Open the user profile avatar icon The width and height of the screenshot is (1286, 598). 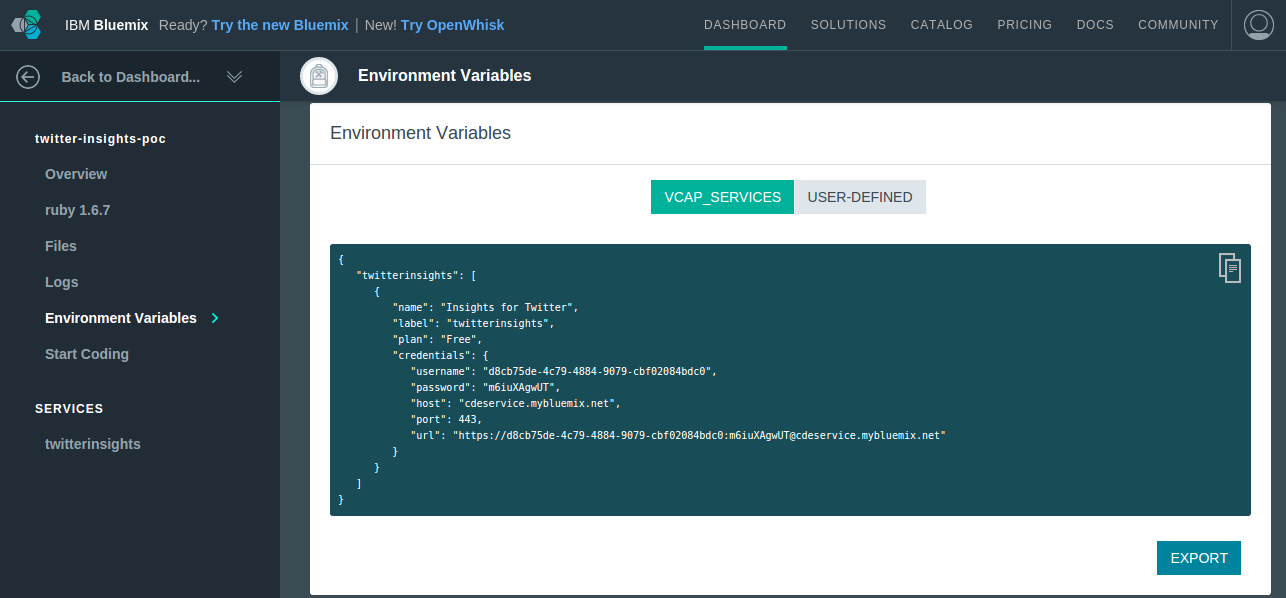(x=1258, y=25)
